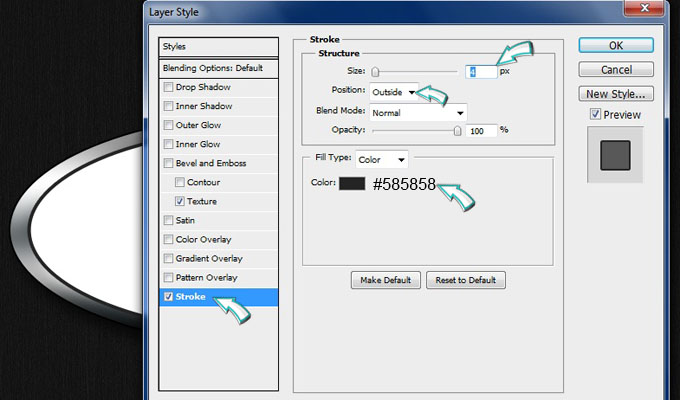Open the Position dropdown showing Outside
Viewport: 680px width, 400px height.
(394, 92)
